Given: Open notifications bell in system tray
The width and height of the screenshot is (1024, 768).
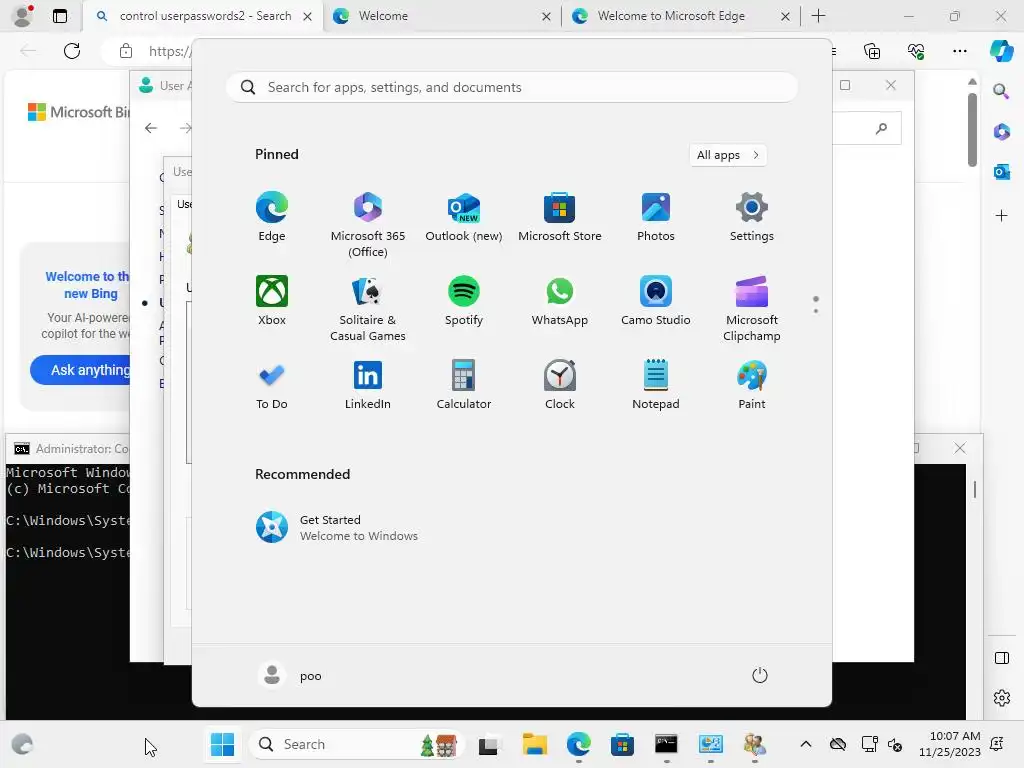Looking at the screenshot, I should tap(997, 744).
